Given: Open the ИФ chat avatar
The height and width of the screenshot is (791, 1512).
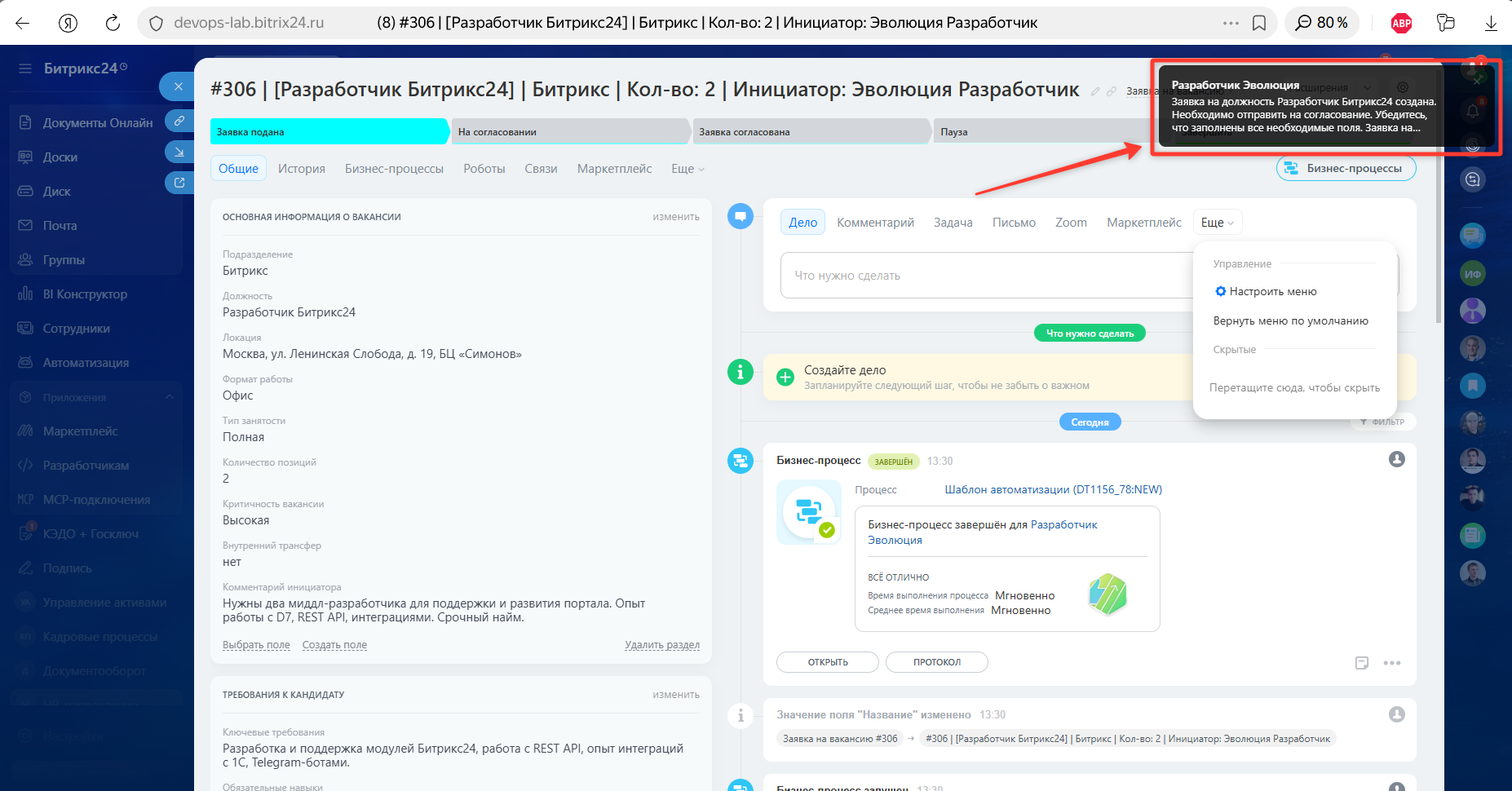Looking at the screenshot, I should pyautogui.click(x=1473, y=274).
